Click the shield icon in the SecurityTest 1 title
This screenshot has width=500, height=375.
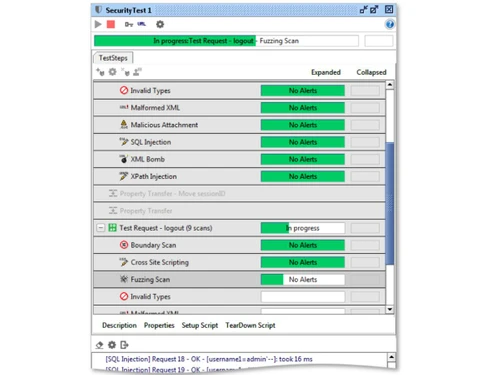coord(98,10)
